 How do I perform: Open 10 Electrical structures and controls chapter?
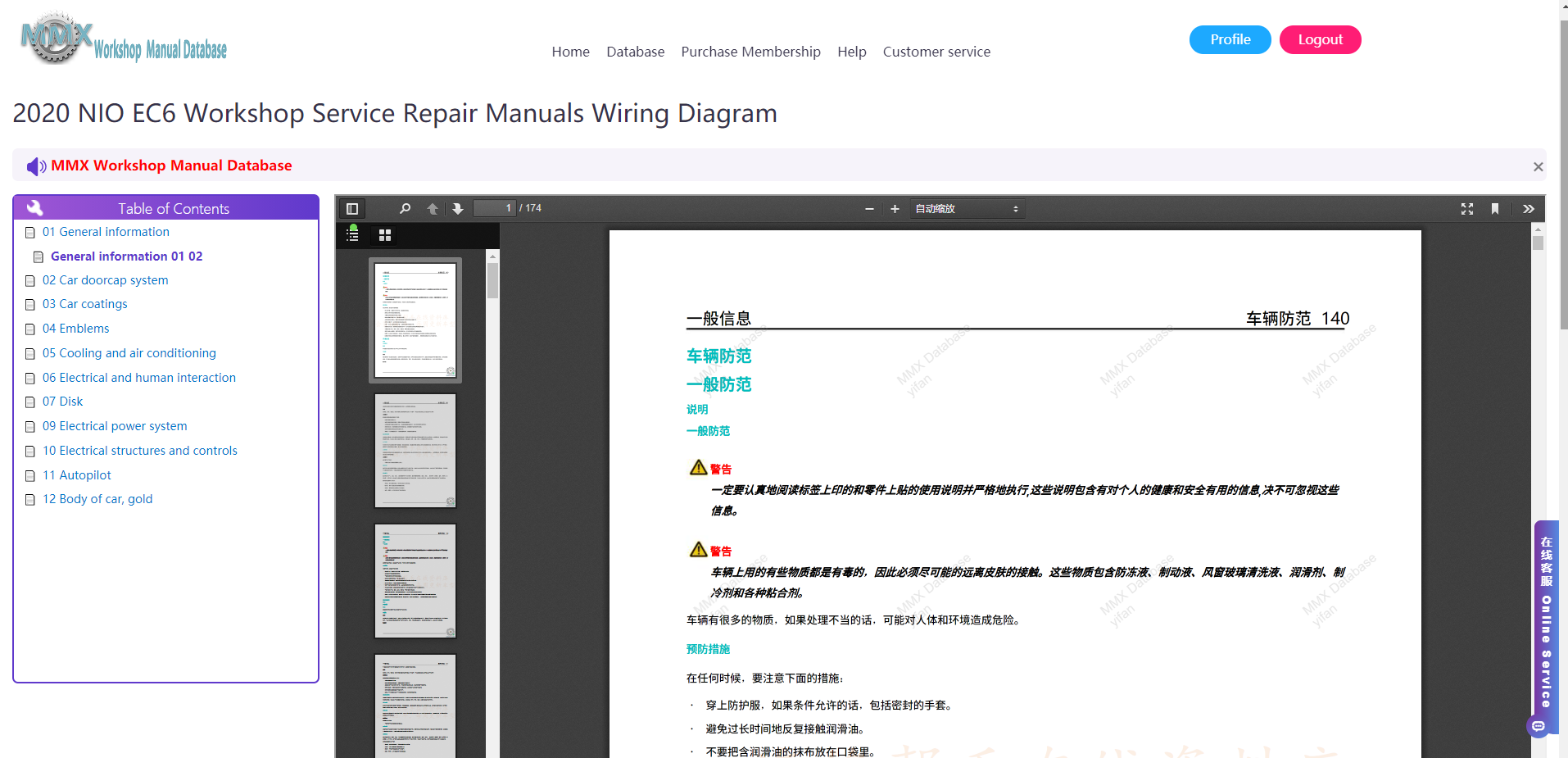140,451
